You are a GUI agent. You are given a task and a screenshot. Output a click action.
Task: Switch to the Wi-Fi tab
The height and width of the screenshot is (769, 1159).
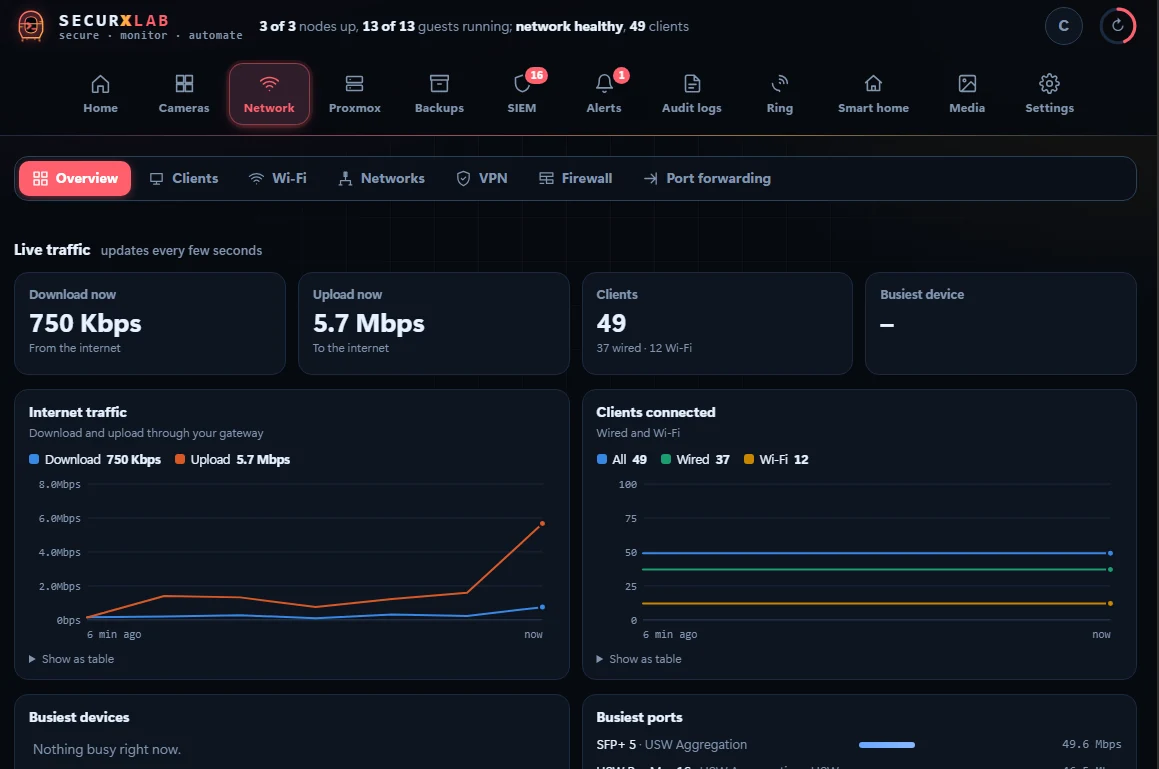point(278,178)
